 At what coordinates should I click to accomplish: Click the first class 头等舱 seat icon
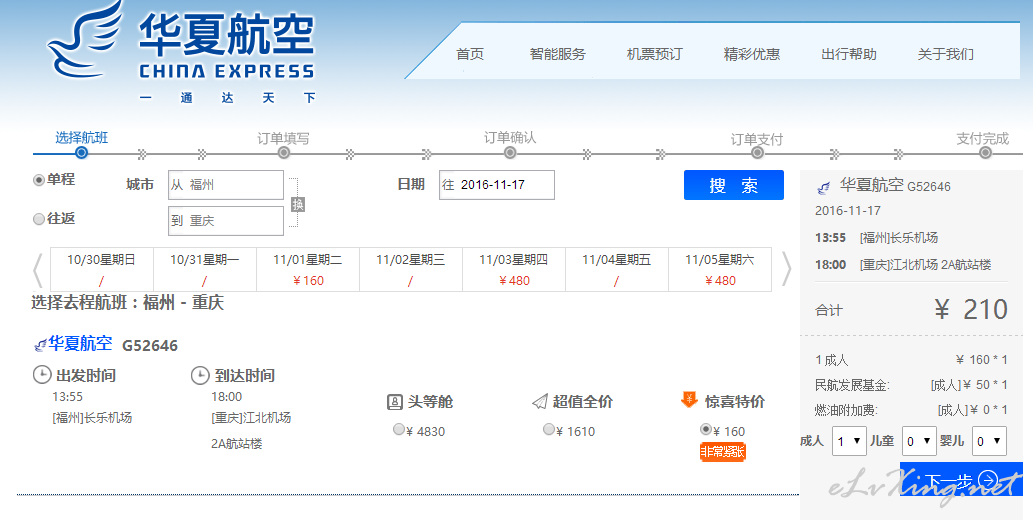pyautogui.click(x=395, y=401)
